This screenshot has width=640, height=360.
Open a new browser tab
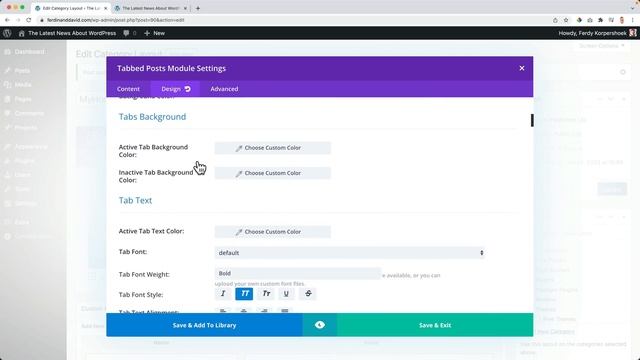tap(198, 8)
